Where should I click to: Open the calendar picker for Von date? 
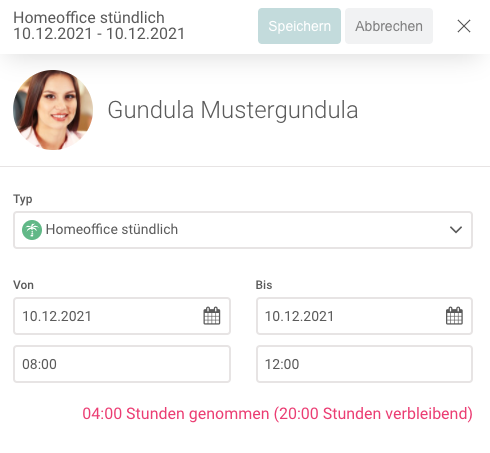point(212,316)
